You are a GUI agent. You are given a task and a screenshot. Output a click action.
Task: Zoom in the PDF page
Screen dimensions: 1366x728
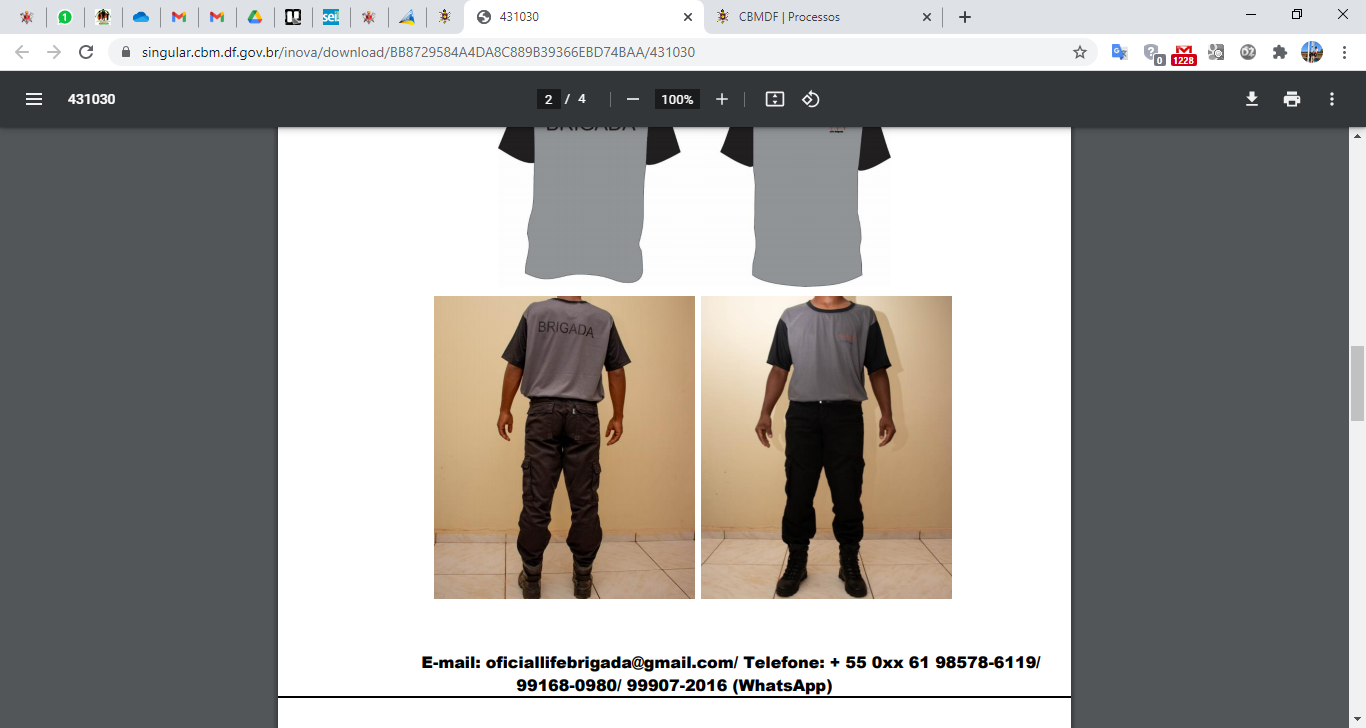pos(722,99)
